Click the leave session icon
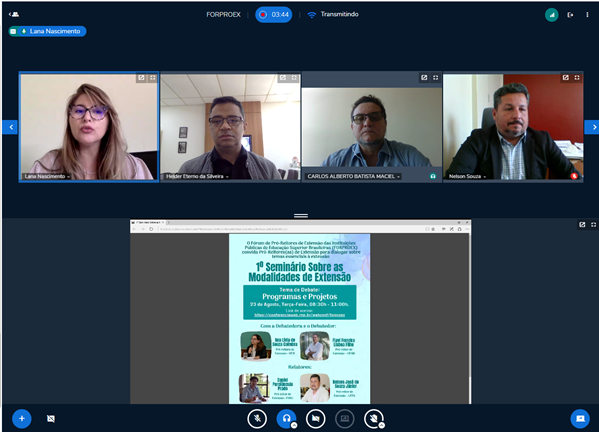This screenshot has height=432, width=599. pos(570,15)
